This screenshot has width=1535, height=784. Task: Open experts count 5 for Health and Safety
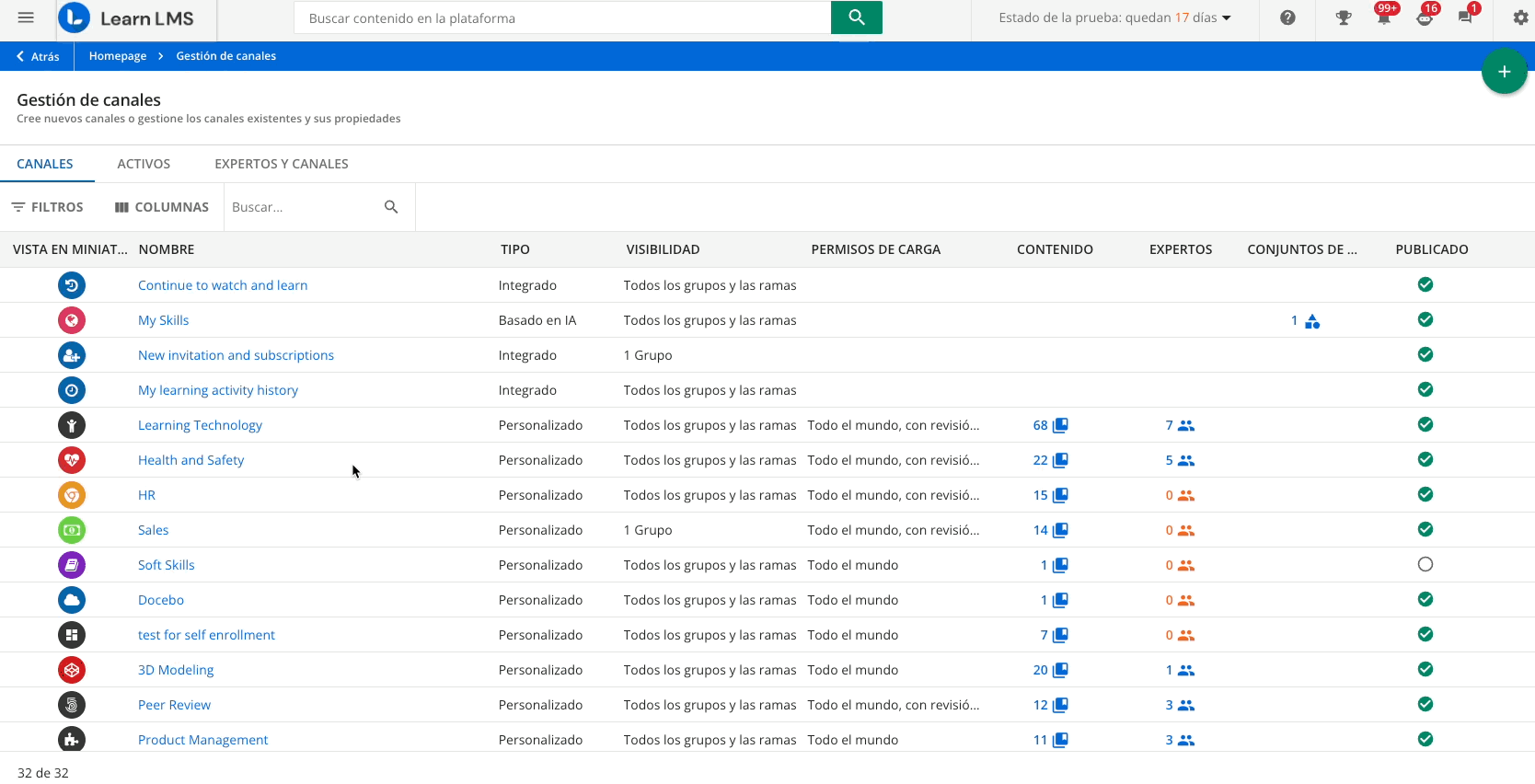1180,460
